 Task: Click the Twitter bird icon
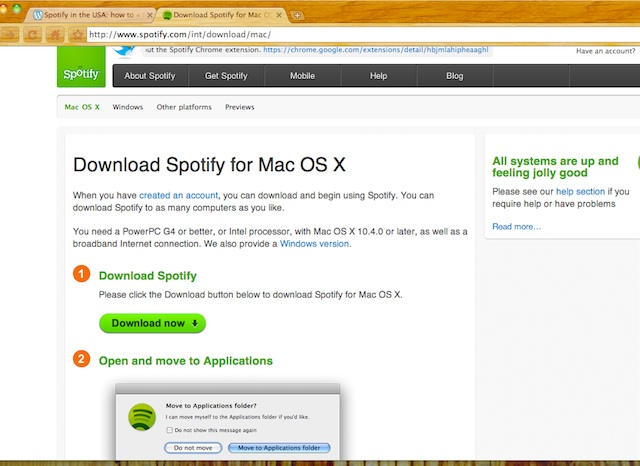(x=124, y=51)
